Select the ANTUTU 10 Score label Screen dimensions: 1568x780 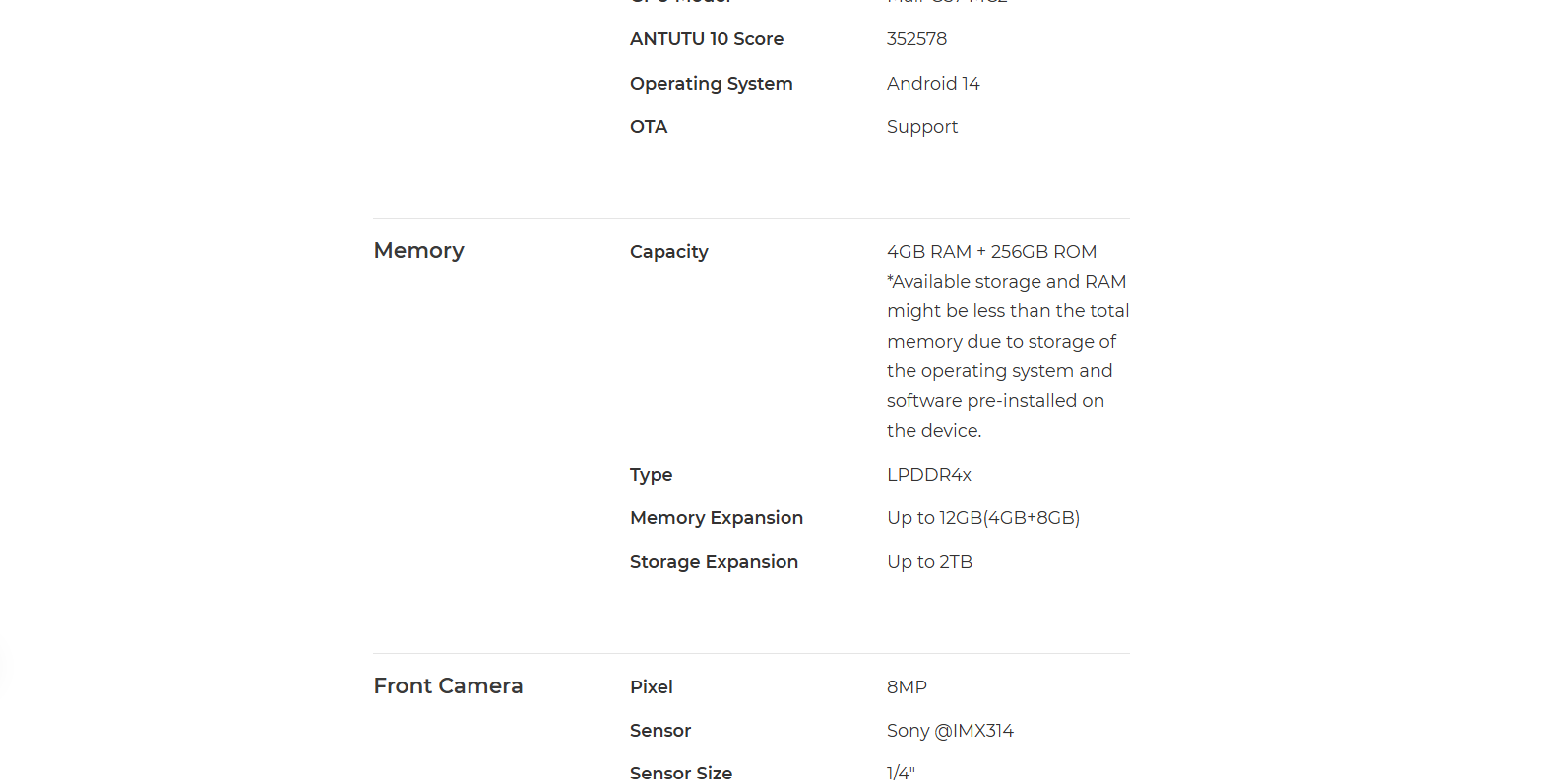(707, 39)
